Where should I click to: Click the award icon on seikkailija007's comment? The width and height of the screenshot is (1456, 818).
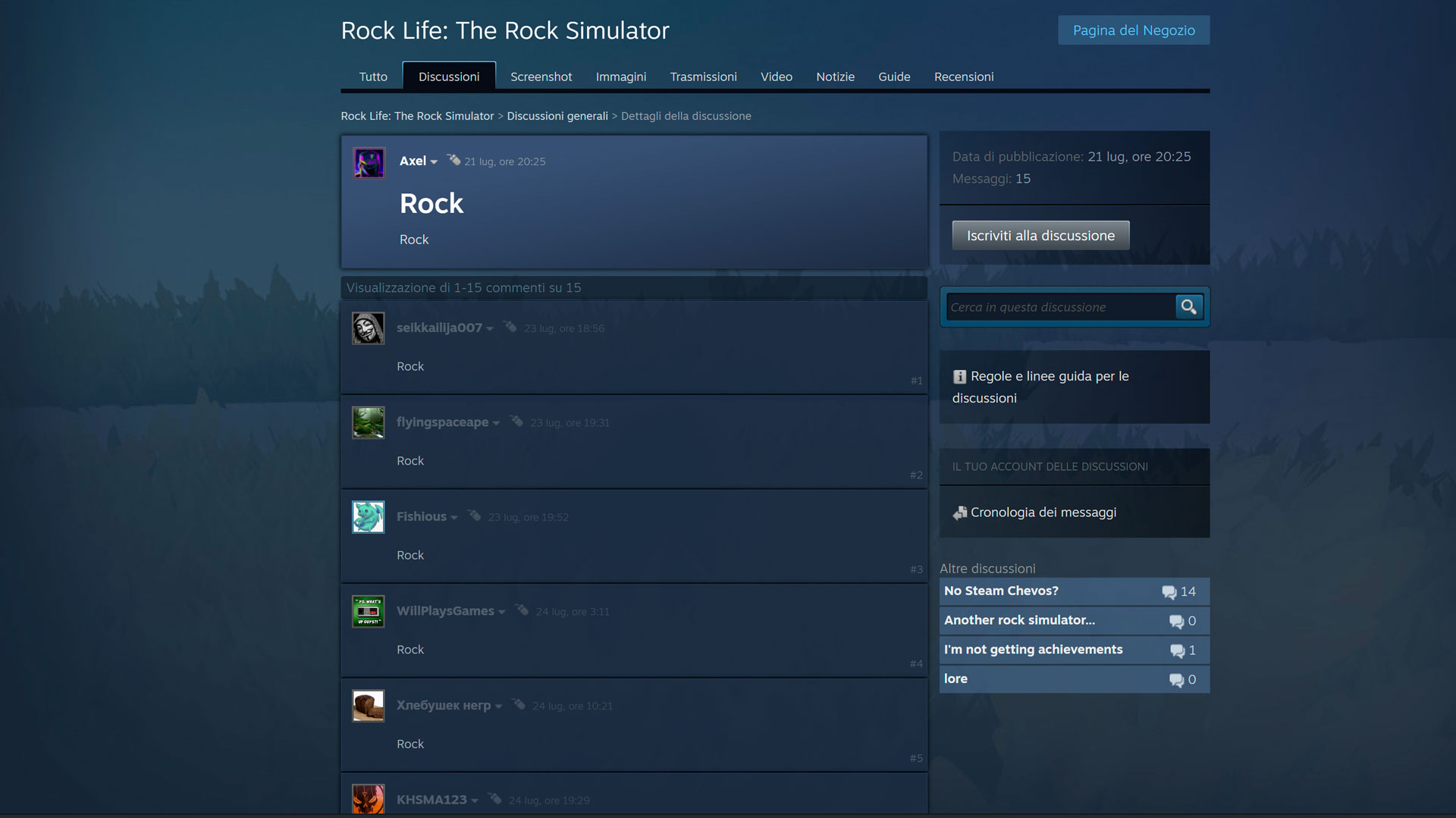pyautogui.click(x=510, y=327)
